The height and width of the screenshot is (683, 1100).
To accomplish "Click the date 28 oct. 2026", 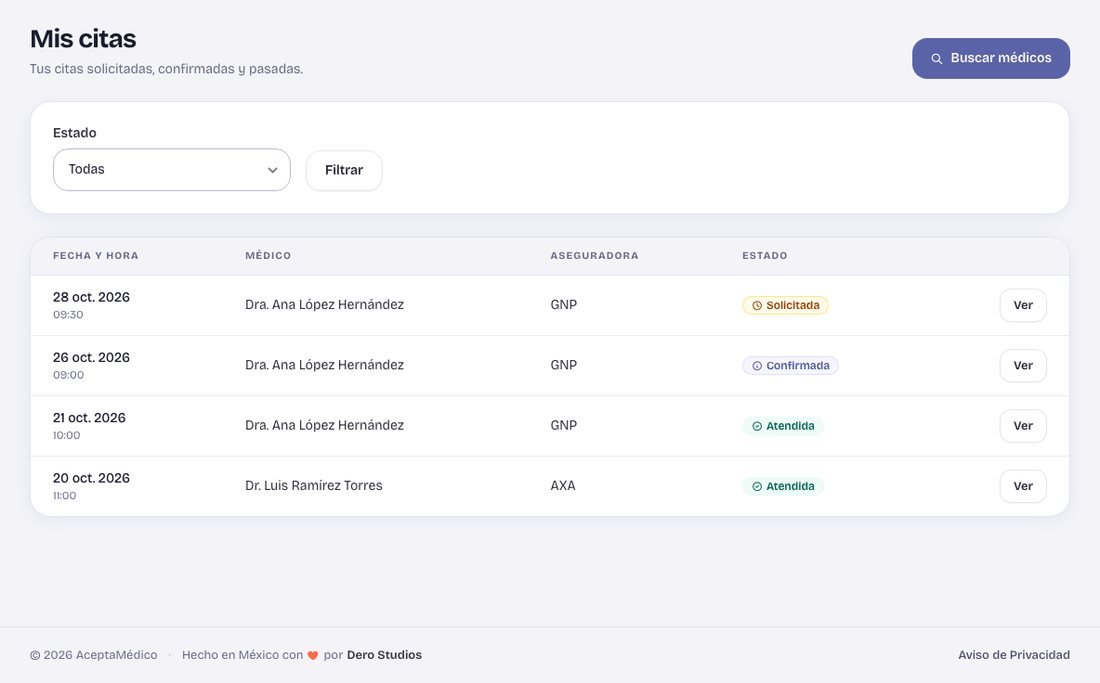I will [x=91, y=297].
